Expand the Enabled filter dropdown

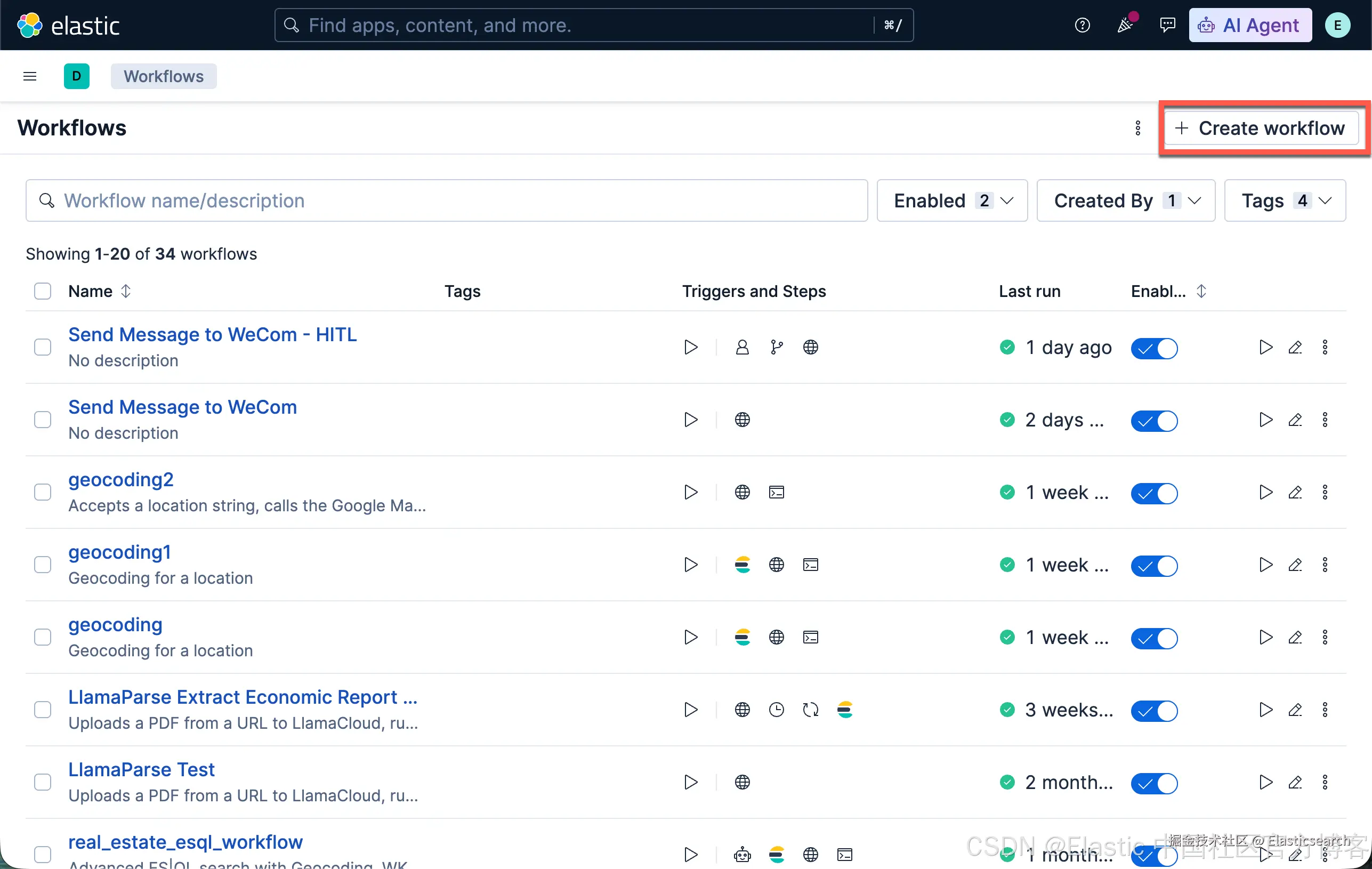click(951, 200)
